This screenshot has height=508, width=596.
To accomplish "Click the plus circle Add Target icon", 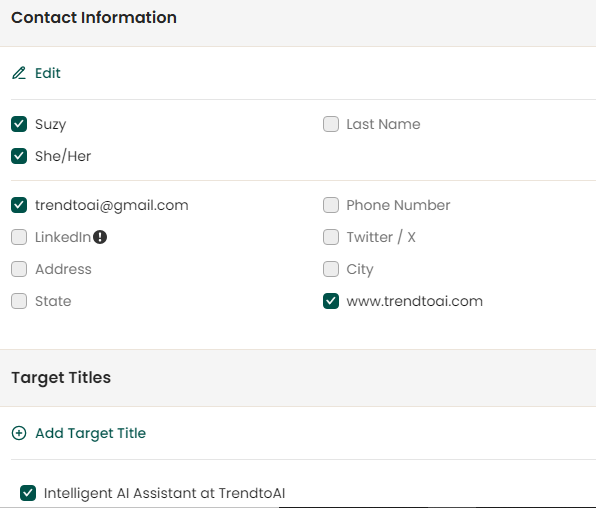I will [x=19, y=433].
